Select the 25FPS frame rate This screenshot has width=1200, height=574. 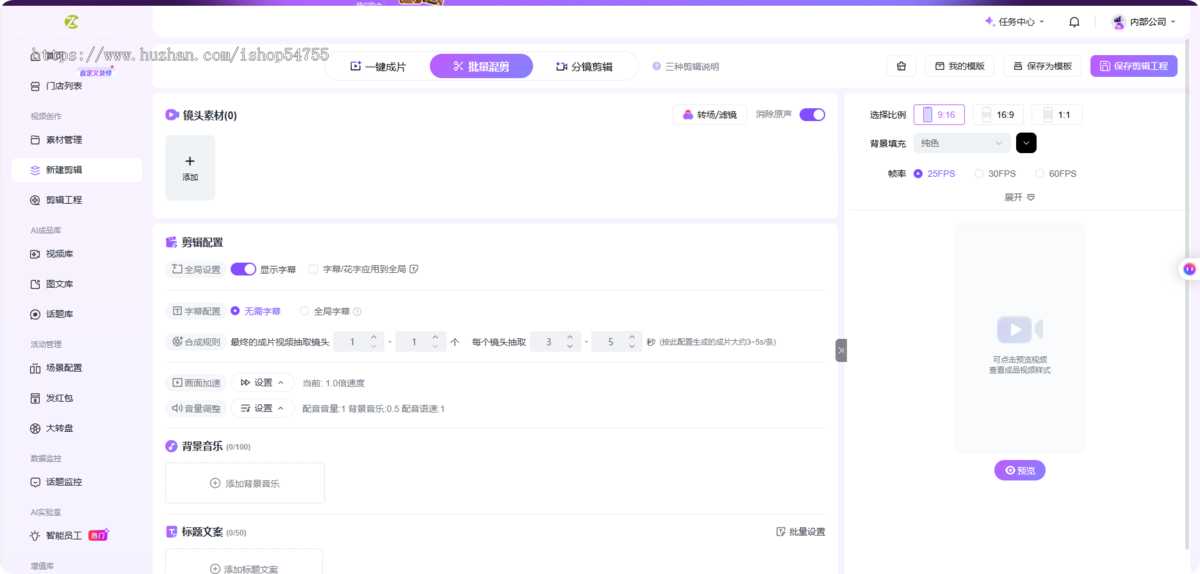pyautogui.click(x=934, y=174)
